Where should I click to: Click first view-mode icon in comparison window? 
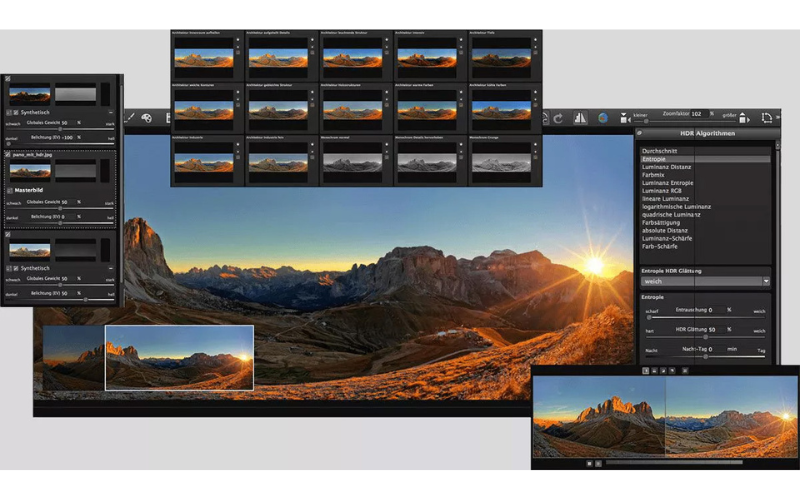pos(645,371)
